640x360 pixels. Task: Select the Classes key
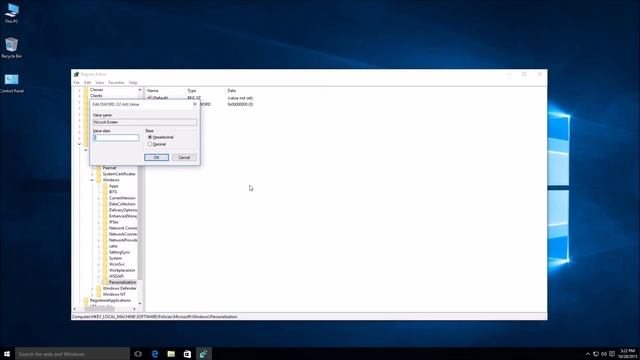pyautogui.click(x=97, y=90)
